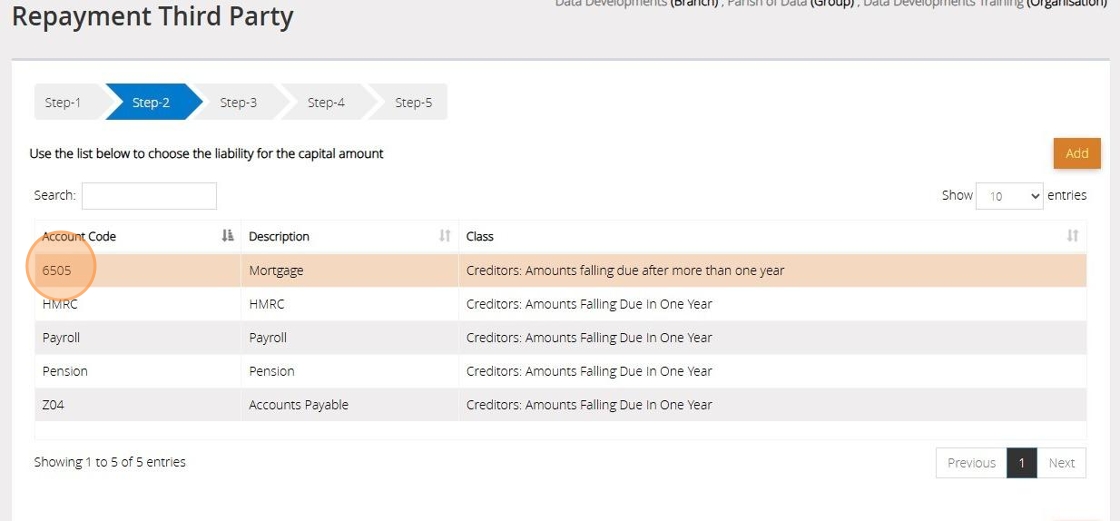Image resolution: width=1120 pixels, height=521 pixels.
Task: Select the Step-2 tab
Action: [x=151, y=102]
